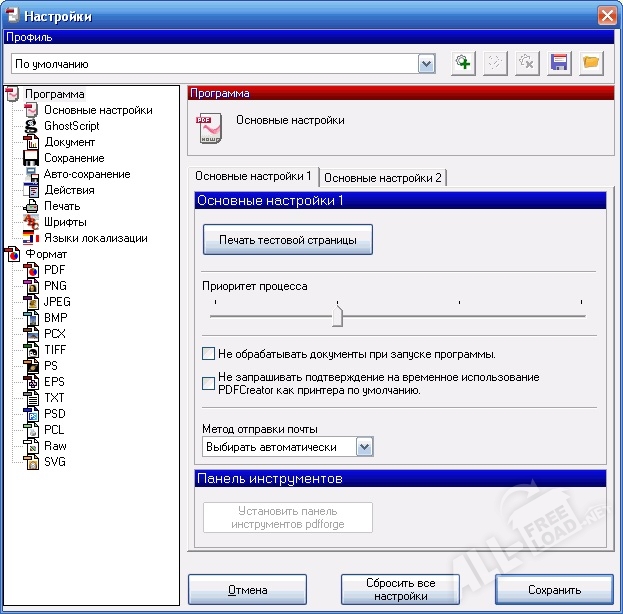Screen dimensions: 623x614
Task: Click the 'Печать тестовой страницы' button
Action: tap(287, 240)
